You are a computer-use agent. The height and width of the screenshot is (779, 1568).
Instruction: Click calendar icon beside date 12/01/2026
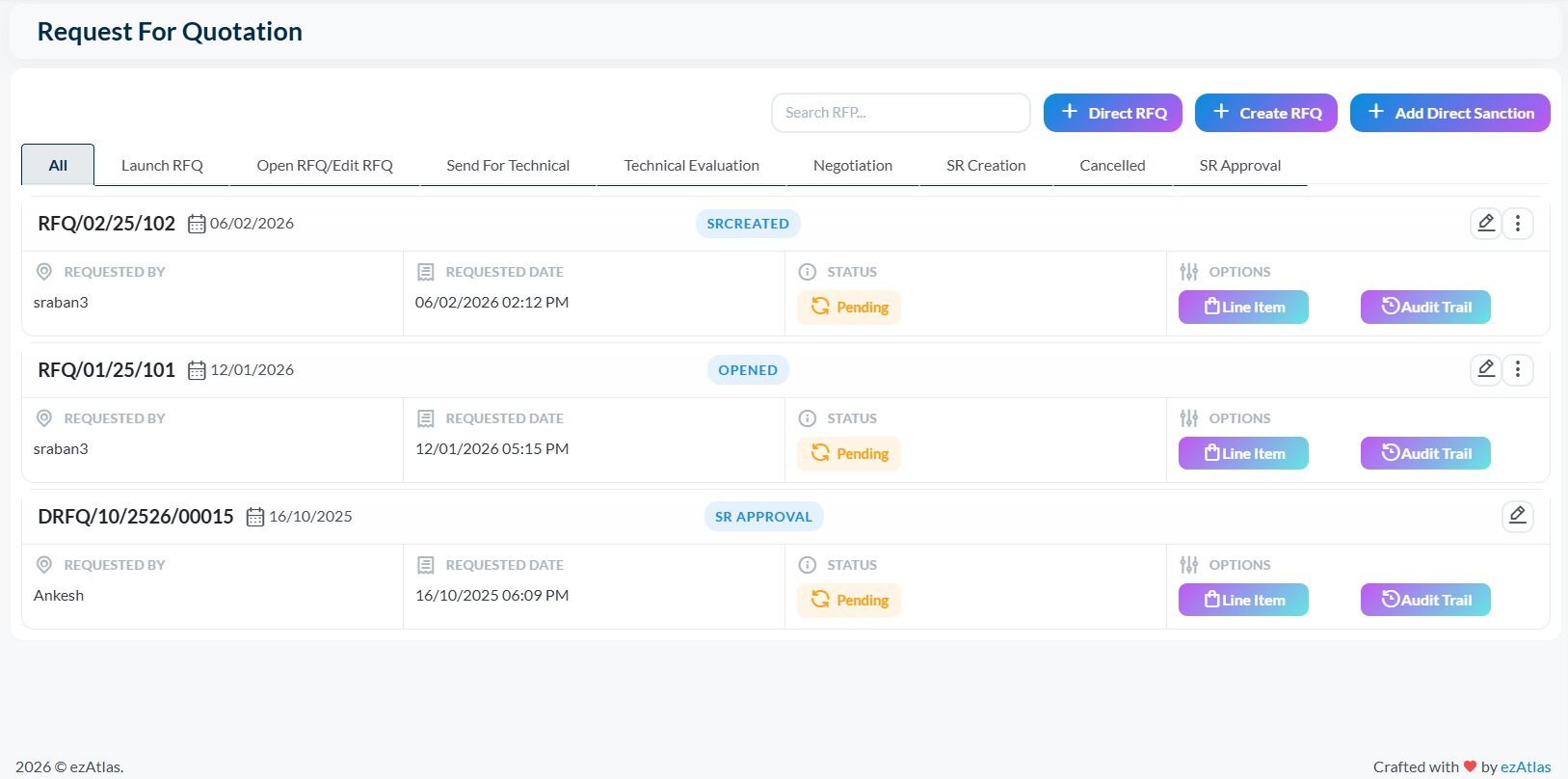point(197,370)
